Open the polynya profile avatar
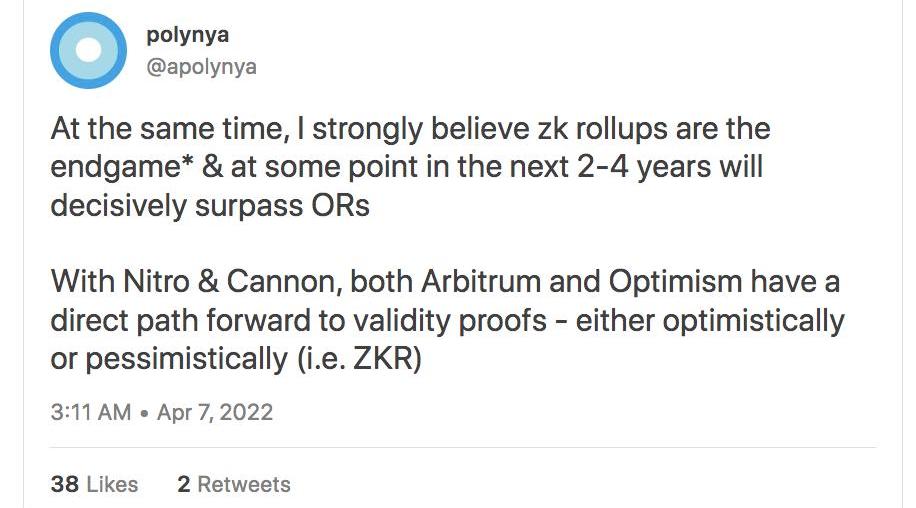916x508 pixels. pyautogui.click(x=88, y=50)
